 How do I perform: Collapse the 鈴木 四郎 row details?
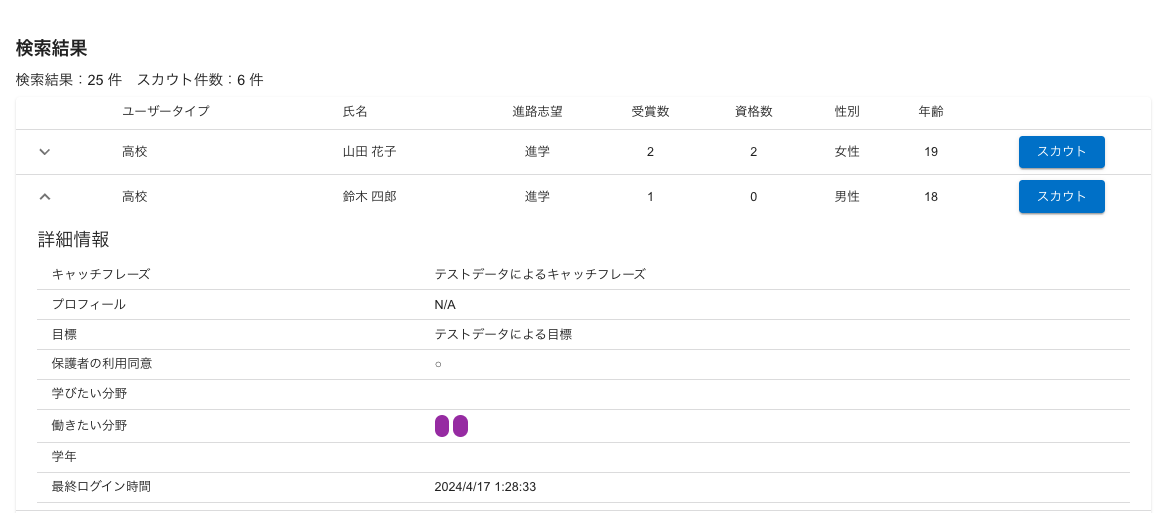45,196
